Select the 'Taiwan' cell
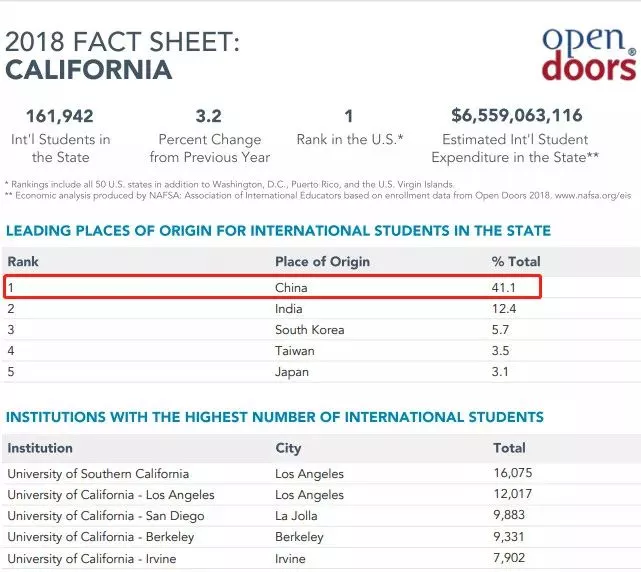The width and height of the screenshot is (641, 572). point(295,351)
